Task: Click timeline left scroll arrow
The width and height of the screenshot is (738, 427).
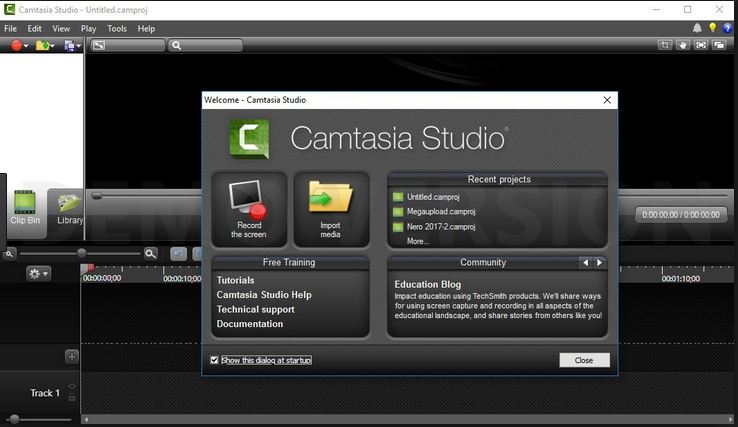Action: [x=86, y=419]
